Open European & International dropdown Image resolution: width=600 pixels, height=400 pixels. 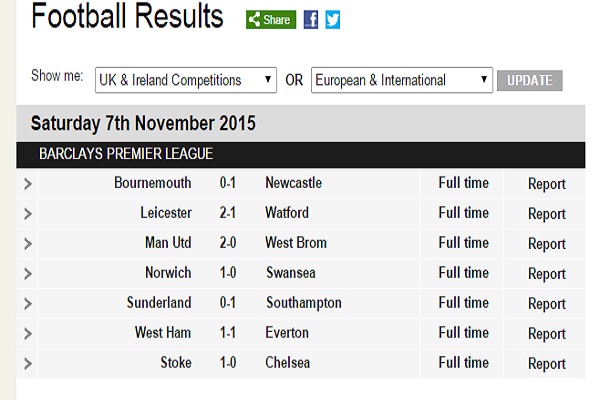[402, 80]
